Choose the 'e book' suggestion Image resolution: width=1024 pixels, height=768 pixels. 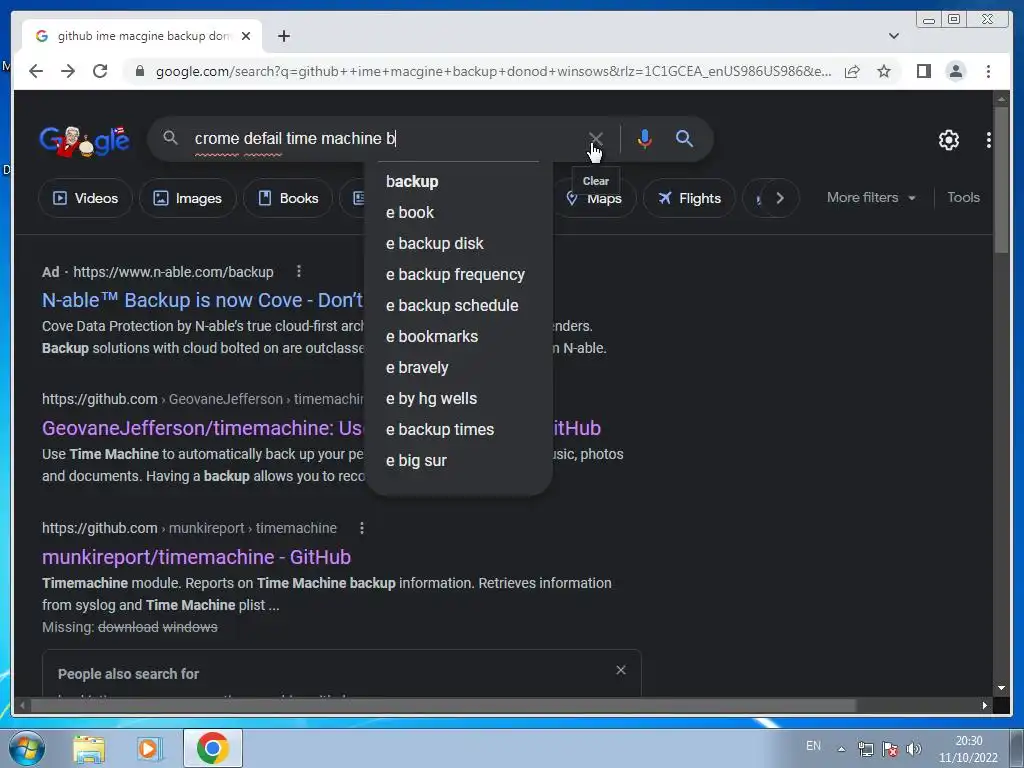[x=458, y=212]
